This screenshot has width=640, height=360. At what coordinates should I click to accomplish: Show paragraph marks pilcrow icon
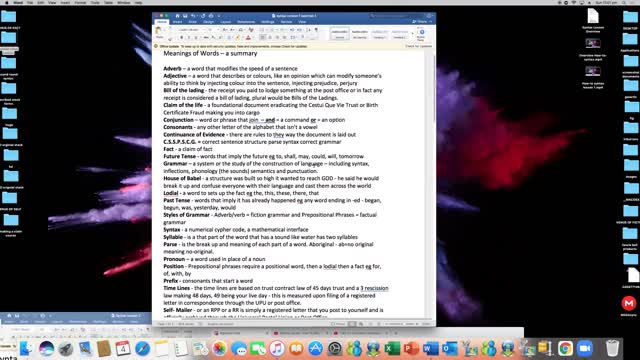pos(316,30)
